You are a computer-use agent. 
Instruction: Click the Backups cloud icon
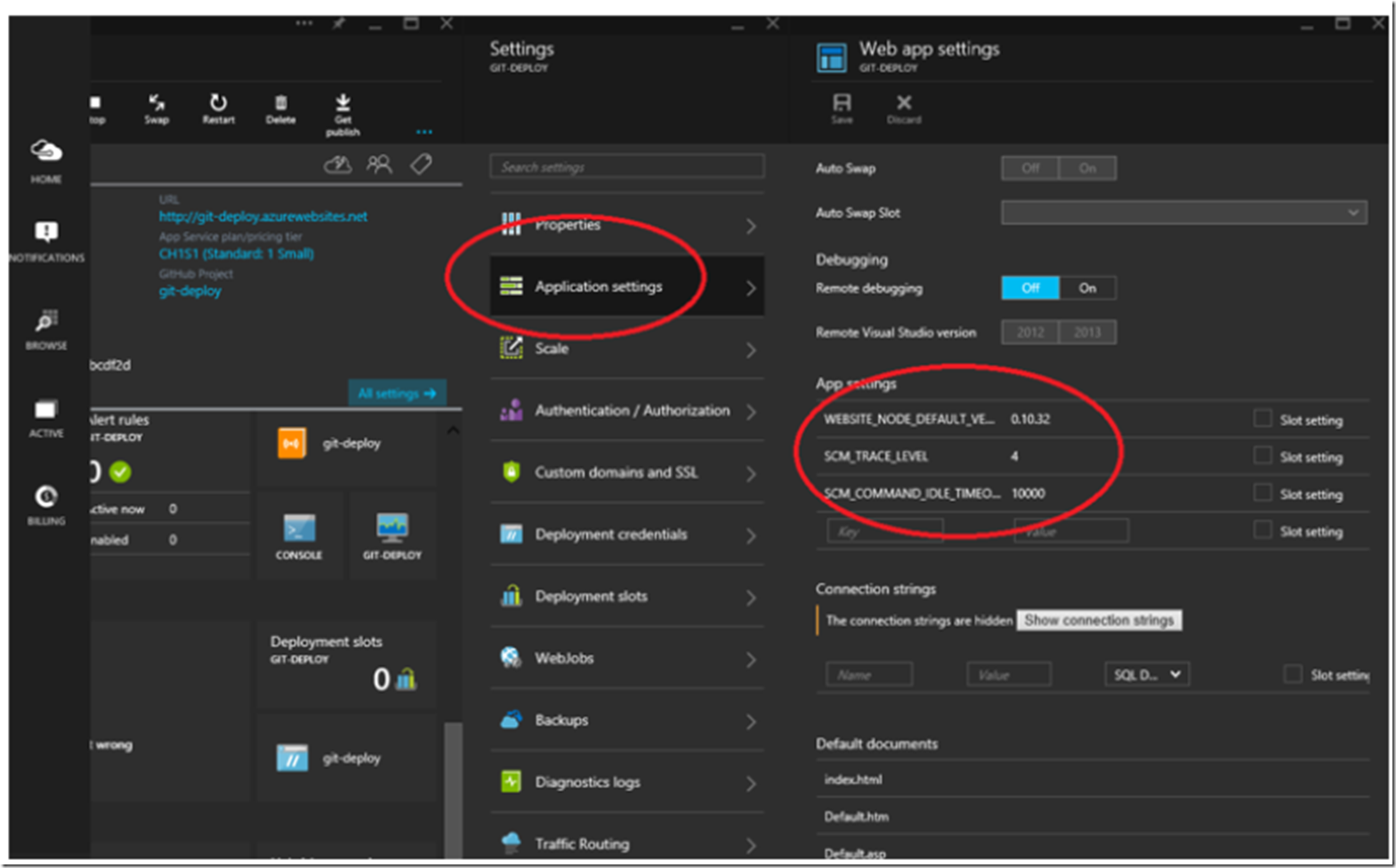(511, 719)
